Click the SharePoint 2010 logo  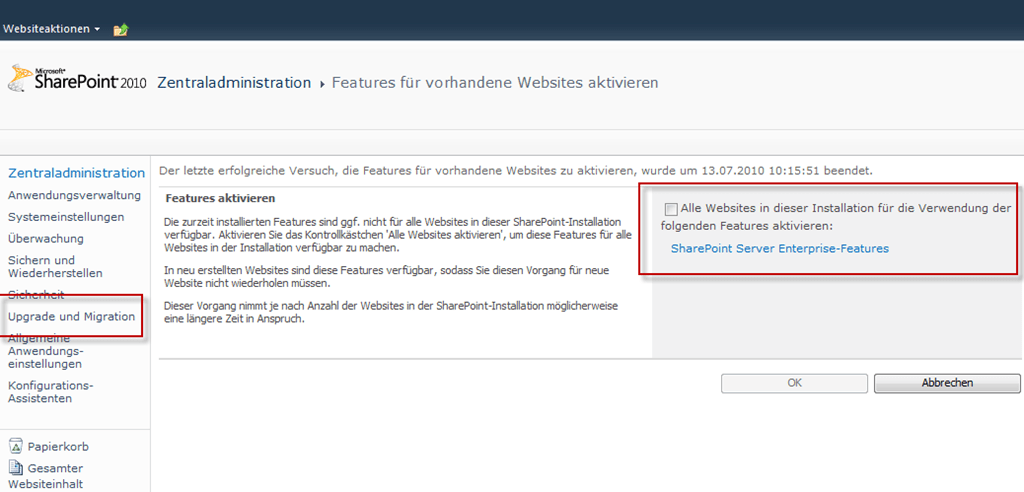pos(76,78)
